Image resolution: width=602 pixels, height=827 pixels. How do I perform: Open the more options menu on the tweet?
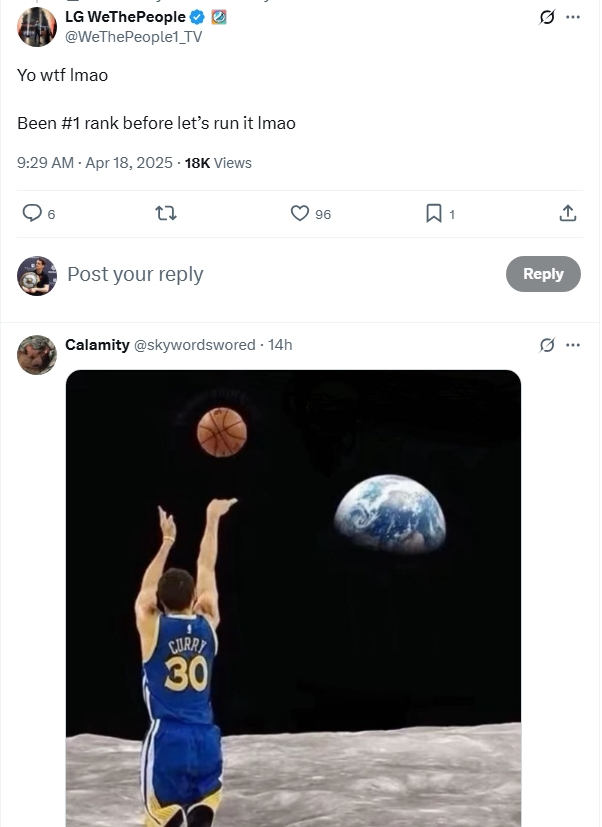573,15
